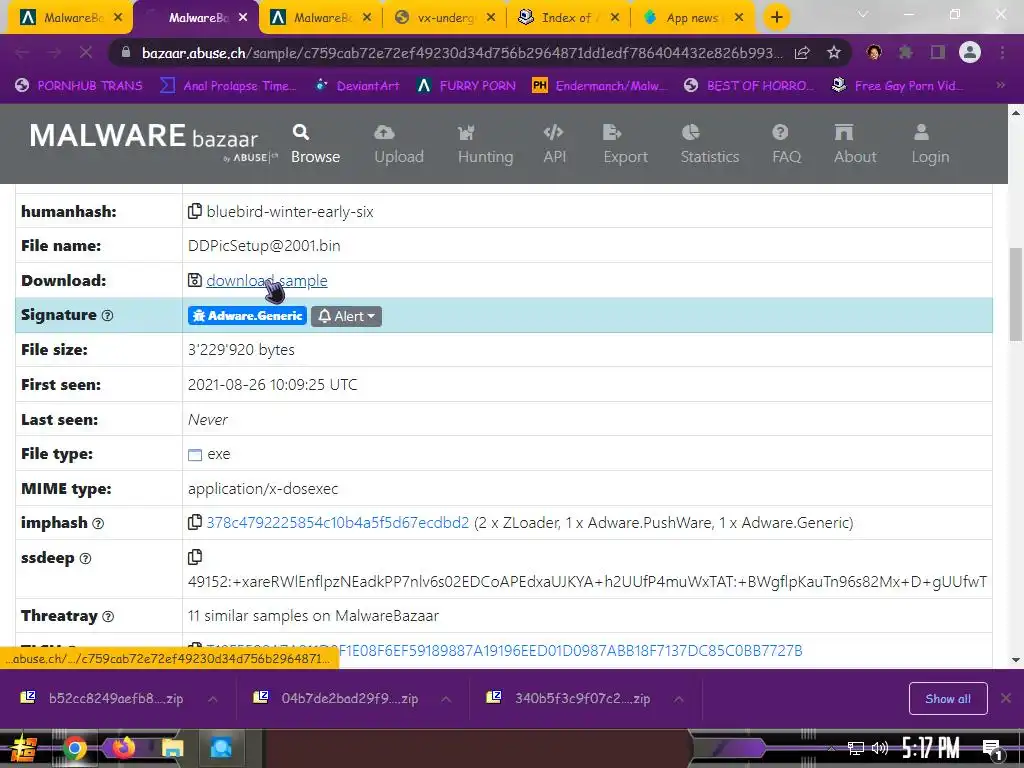Open the Hunting section
Image resolution: width=1024 pixels, height=768 pixels.
(485, 144)
